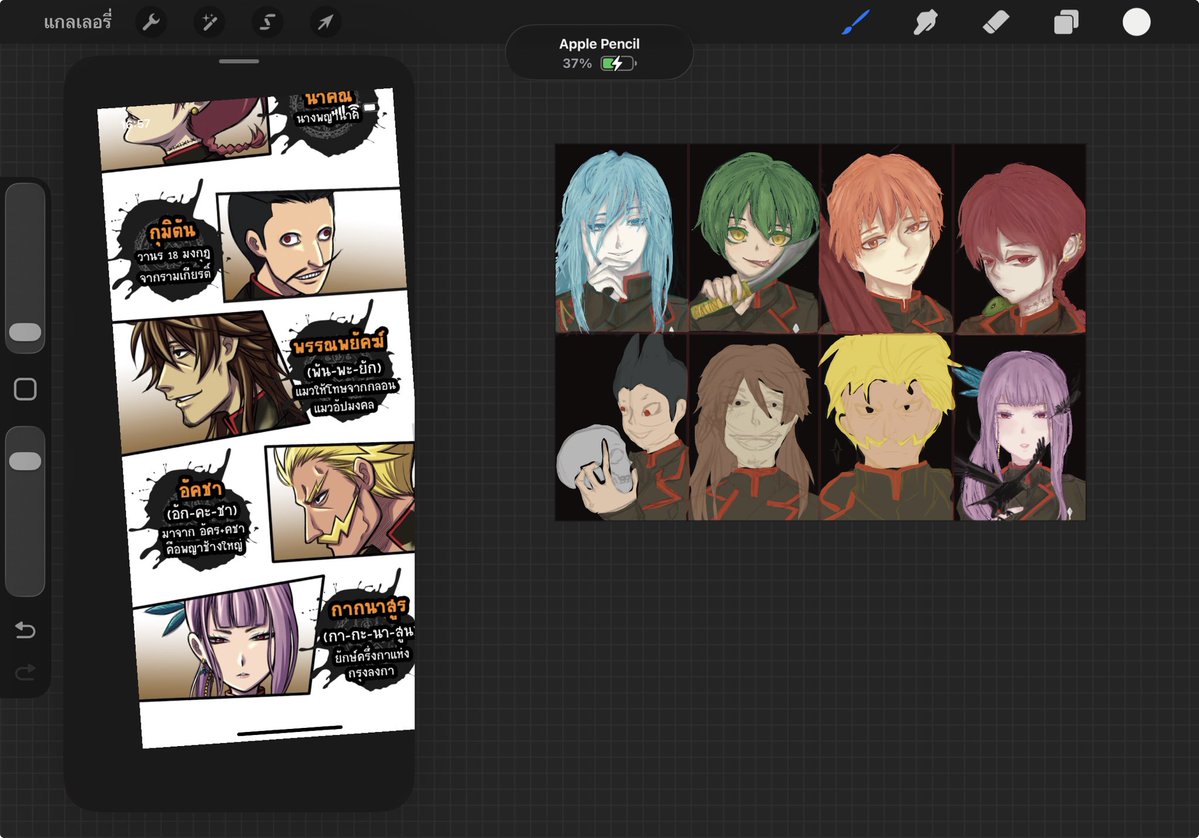1199x838 pixels.
Task: Tap the dark red braided-hair character portrait
Action: (x=1020, y=239)
